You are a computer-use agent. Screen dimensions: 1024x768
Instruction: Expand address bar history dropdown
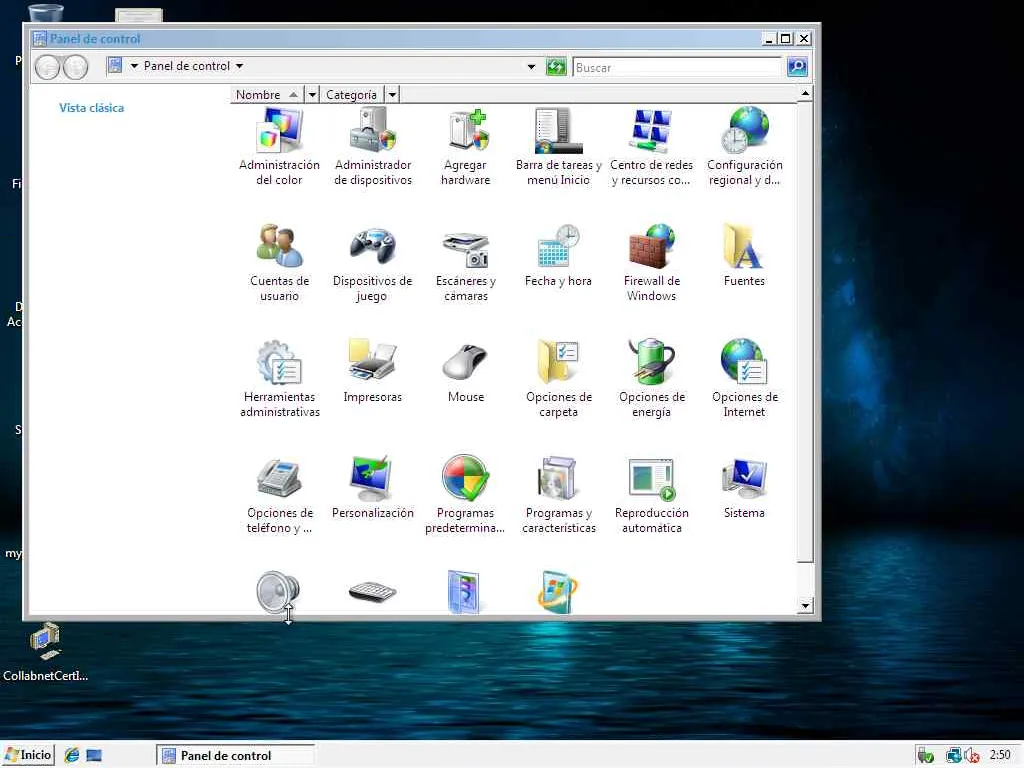point(531,67)
